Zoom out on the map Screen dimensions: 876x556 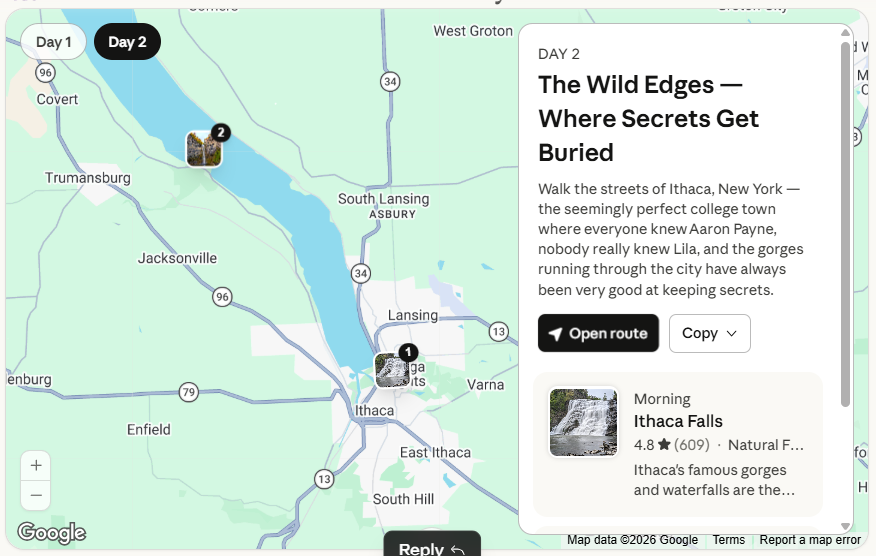(x=36, y=495)
